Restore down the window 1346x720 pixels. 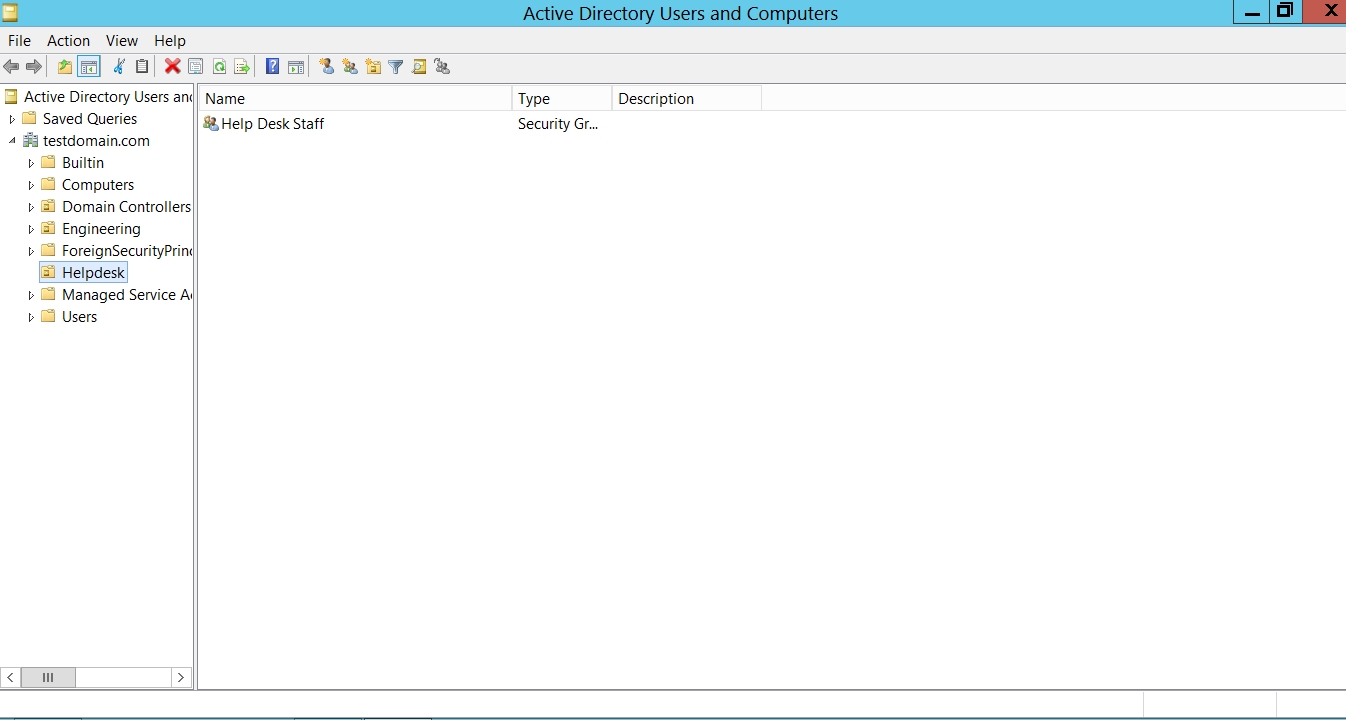pyautogui.click(x=1285, y=12)
